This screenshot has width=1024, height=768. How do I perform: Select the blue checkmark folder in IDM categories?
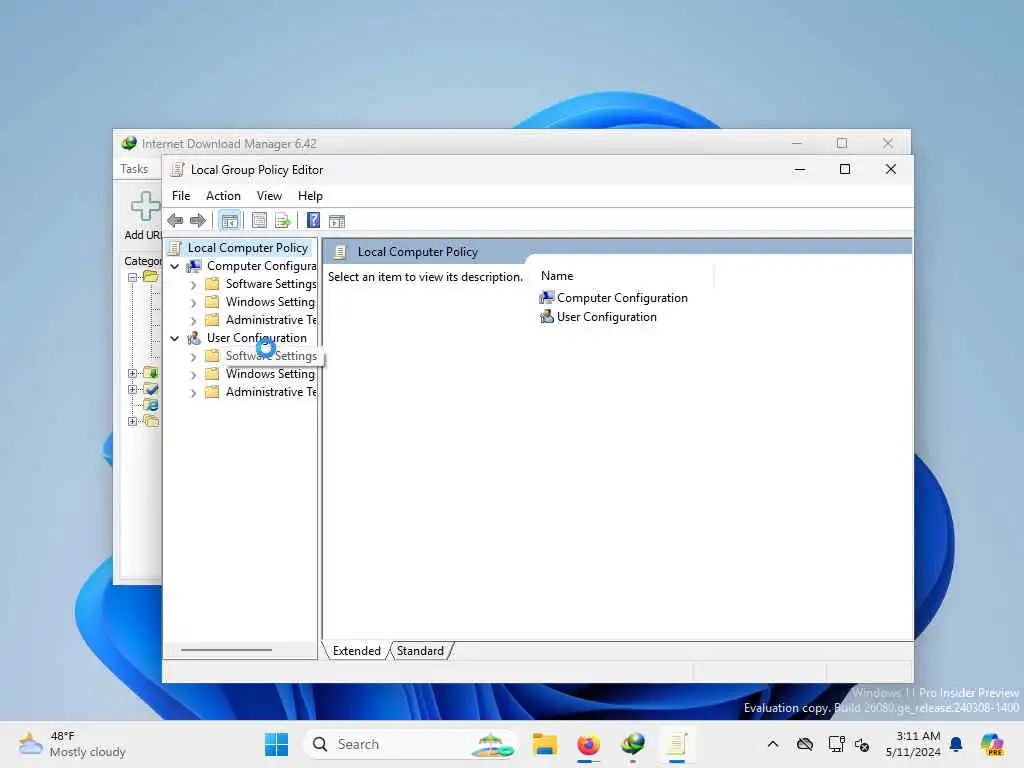[151, 389]
